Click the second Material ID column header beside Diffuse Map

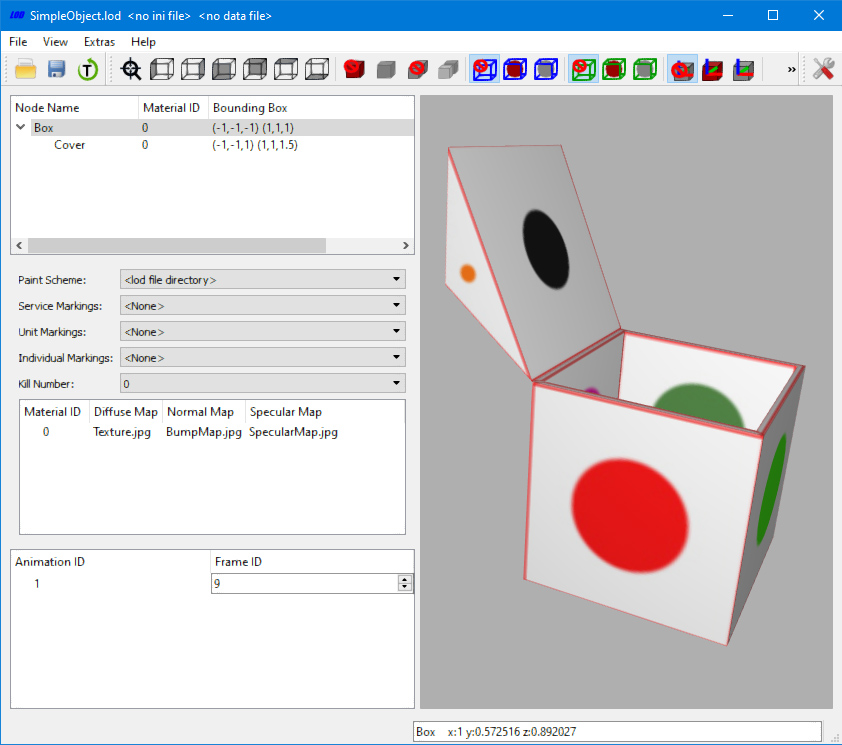[x=53, y=411]
